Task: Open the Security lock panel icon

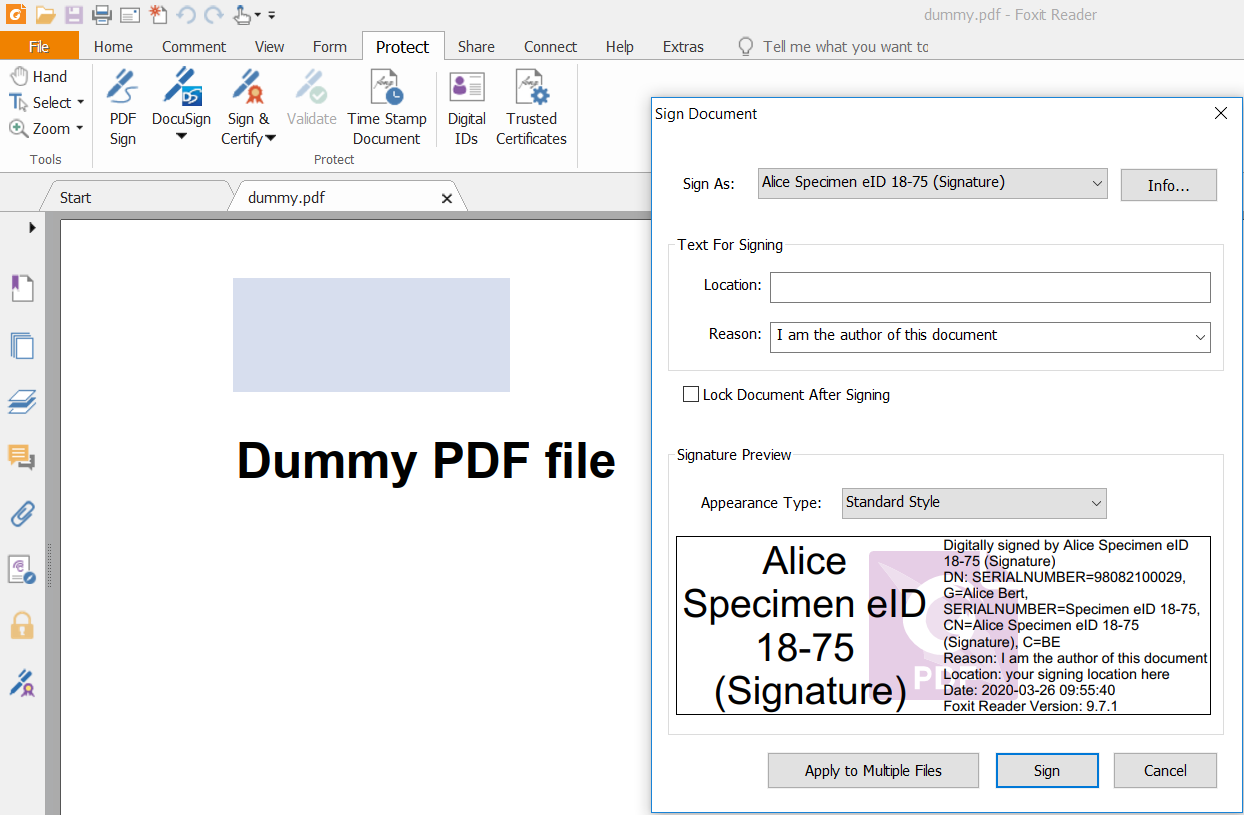Action: pos(22,626)
